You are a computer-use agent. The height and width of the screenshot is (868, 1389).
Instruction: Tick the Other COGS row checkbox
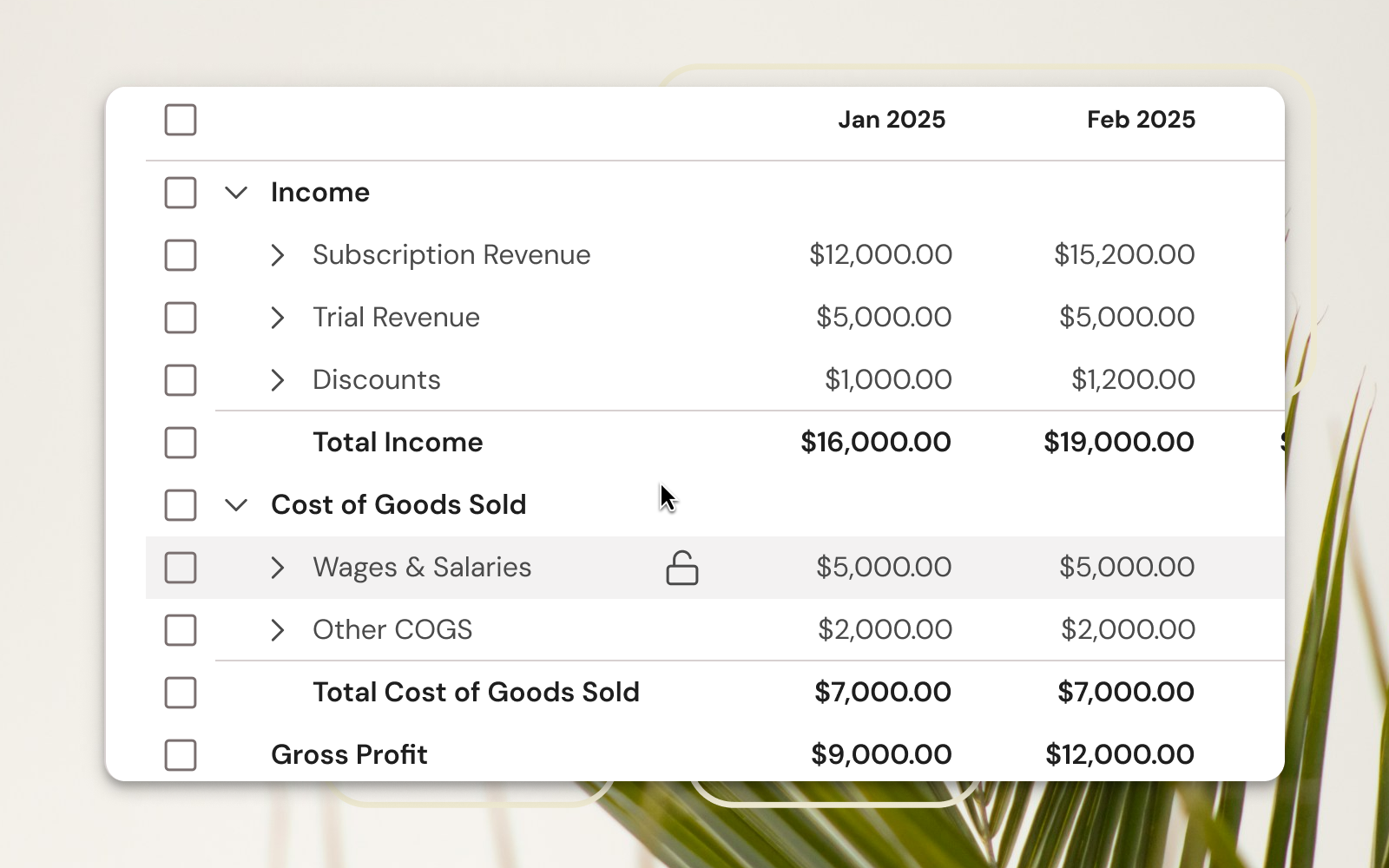click(181, 630)
